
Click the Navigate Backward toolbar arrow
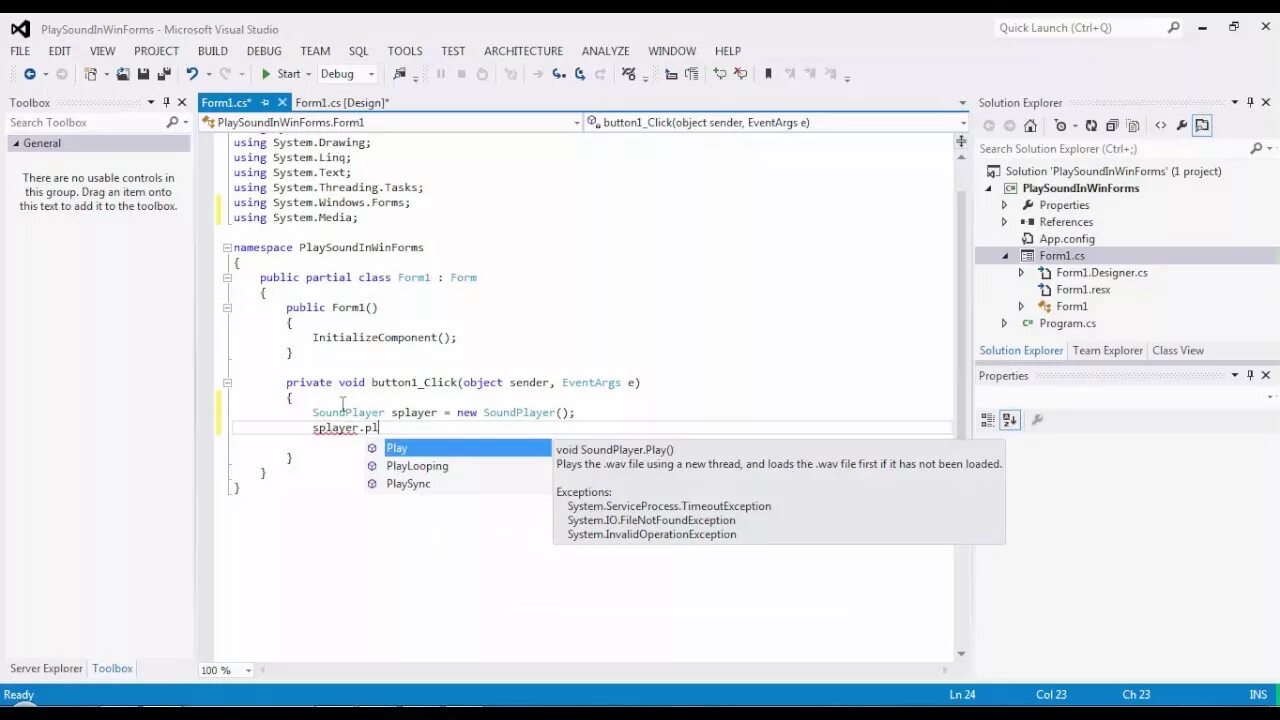coord(30,74)
